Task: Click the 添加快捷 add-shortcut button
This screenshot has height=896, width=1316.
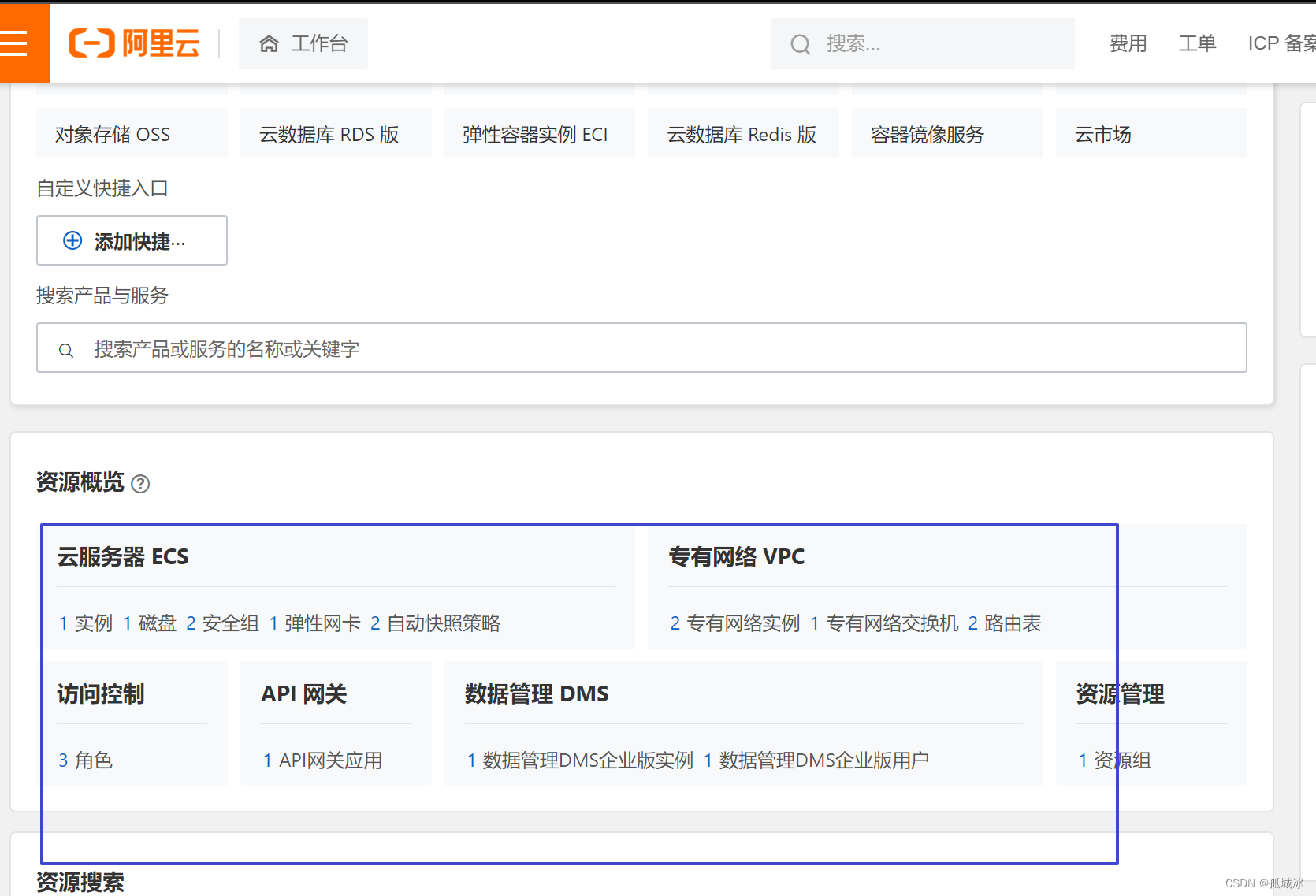Action: coord(132,240)
